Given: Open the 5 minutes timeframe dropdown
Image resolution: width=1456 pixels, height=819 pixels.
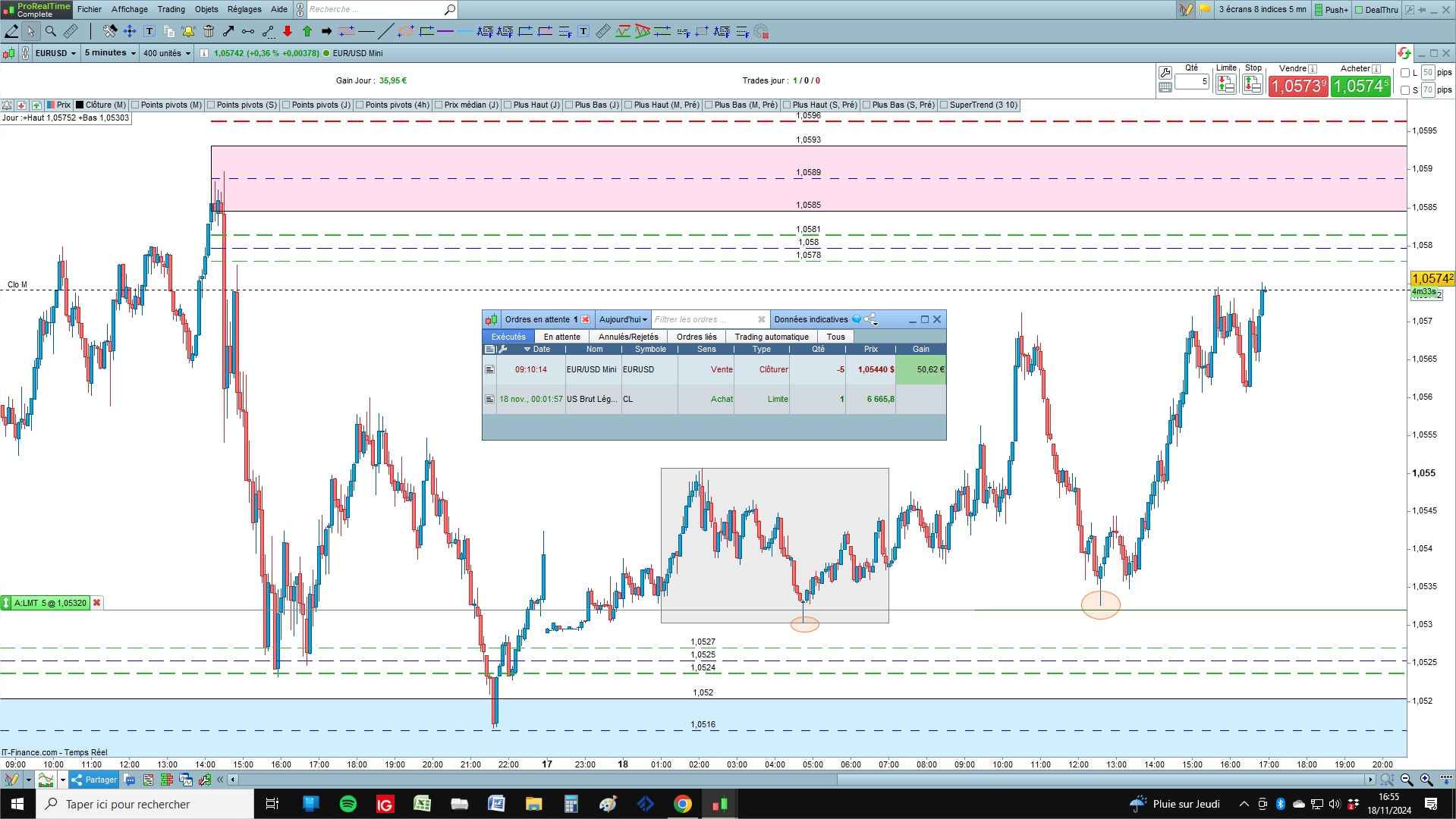Looking at the screenshot, I should point(110,53).
